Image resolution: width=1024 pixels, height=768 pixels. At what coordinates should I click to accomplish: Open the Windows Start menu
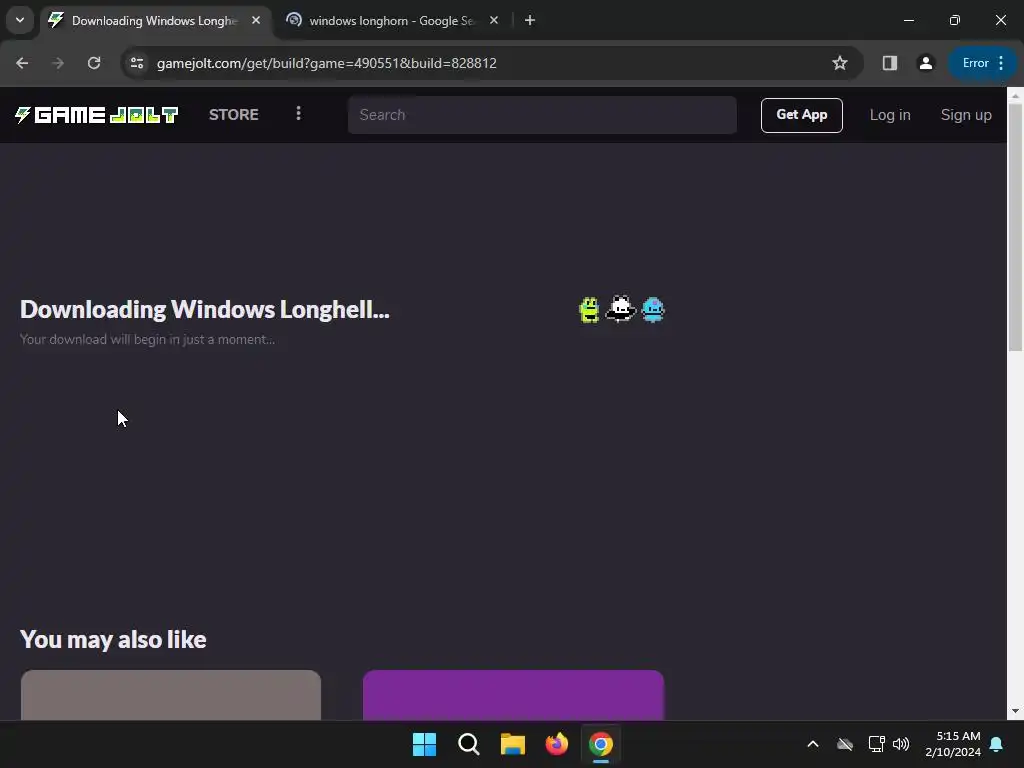[424, 744]
